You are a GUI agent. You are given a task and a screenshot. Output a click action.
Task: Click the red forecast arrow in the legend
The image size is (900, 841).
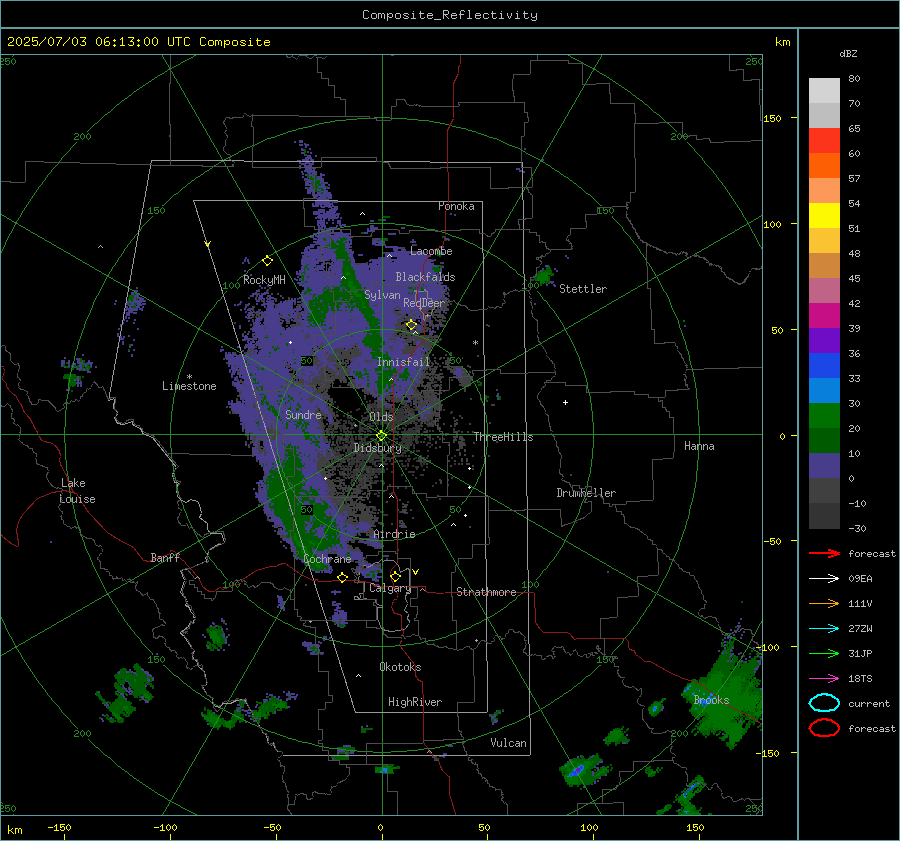824,553
